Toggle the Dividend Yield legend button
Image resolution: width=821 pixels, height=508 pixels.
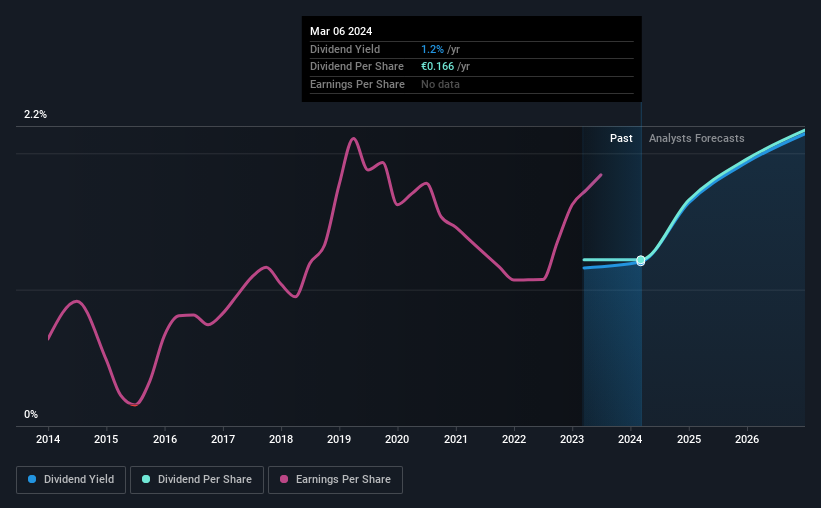click(71, 480)
